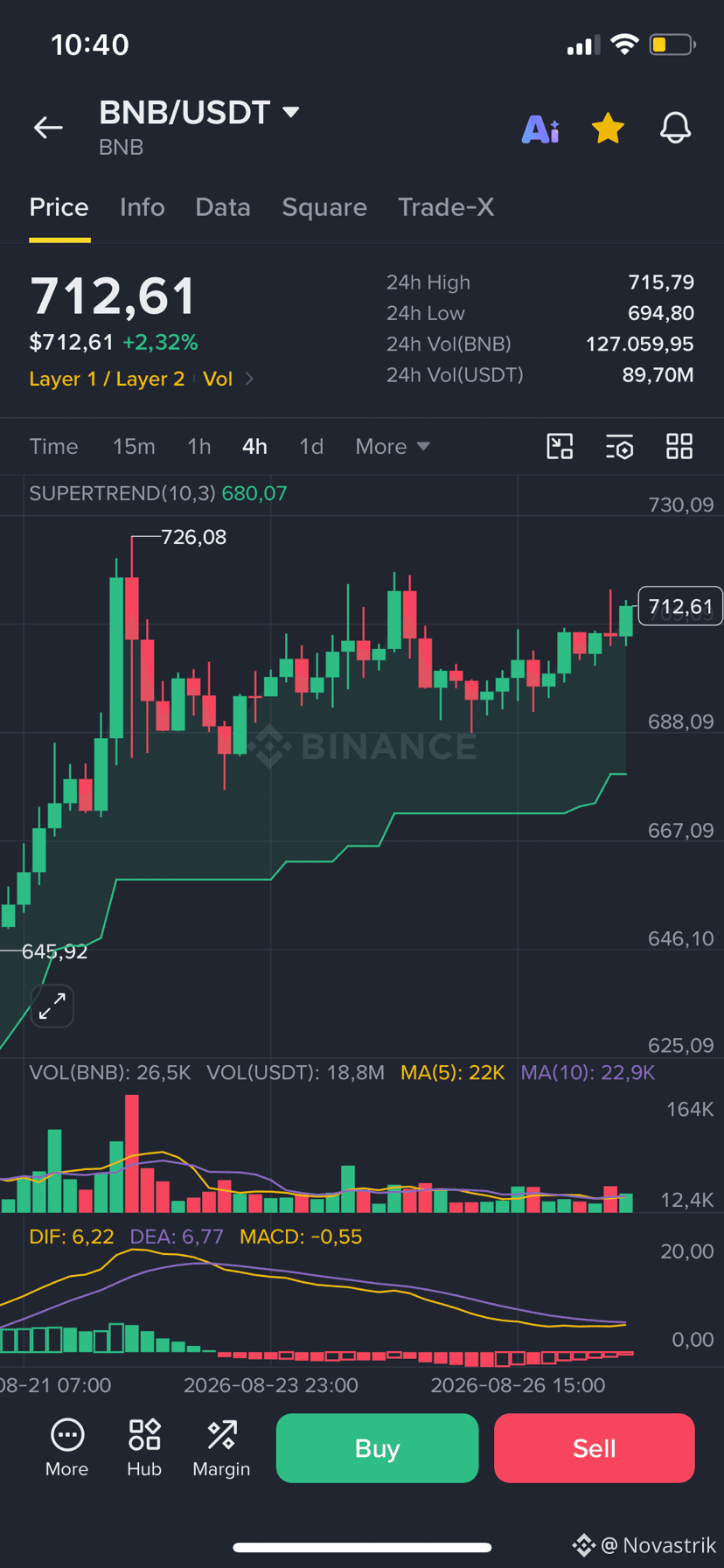This screenshot has width=724, height=1568.
Task: Select the 1d chart interval
Action: coord(311,447)
